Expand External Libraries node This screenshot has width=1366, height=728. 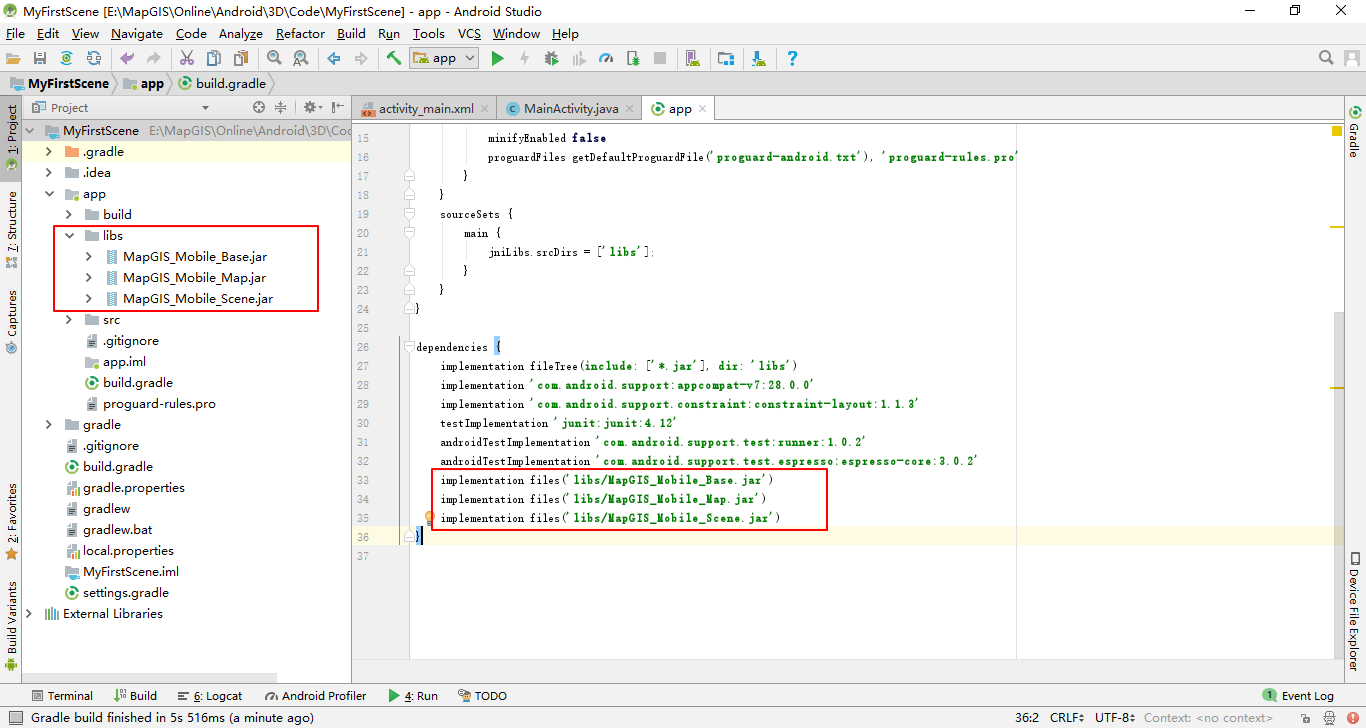[x=29, y=613]
